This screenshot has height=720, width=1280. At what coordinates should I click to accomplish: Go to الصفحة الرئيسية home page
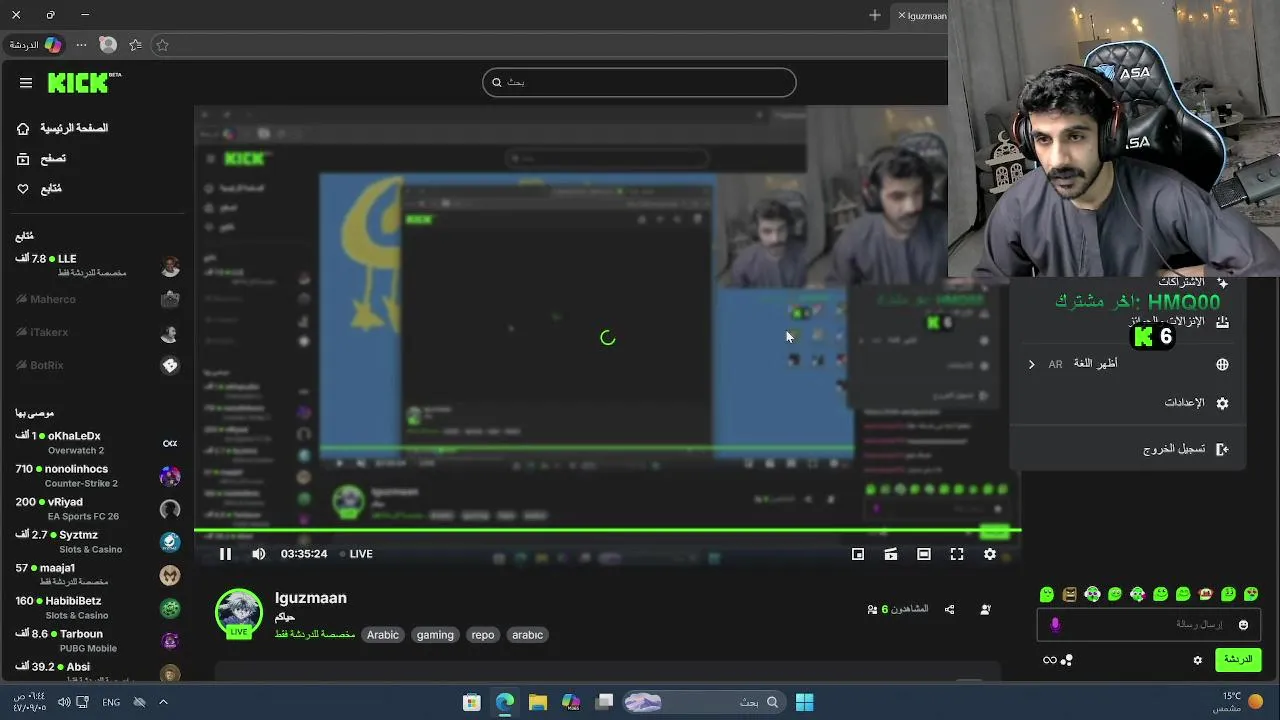62,128
